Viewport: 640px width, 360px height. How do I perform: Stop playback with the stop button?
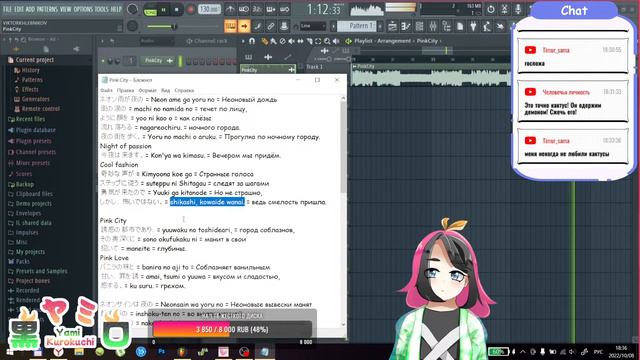[176, 9]
